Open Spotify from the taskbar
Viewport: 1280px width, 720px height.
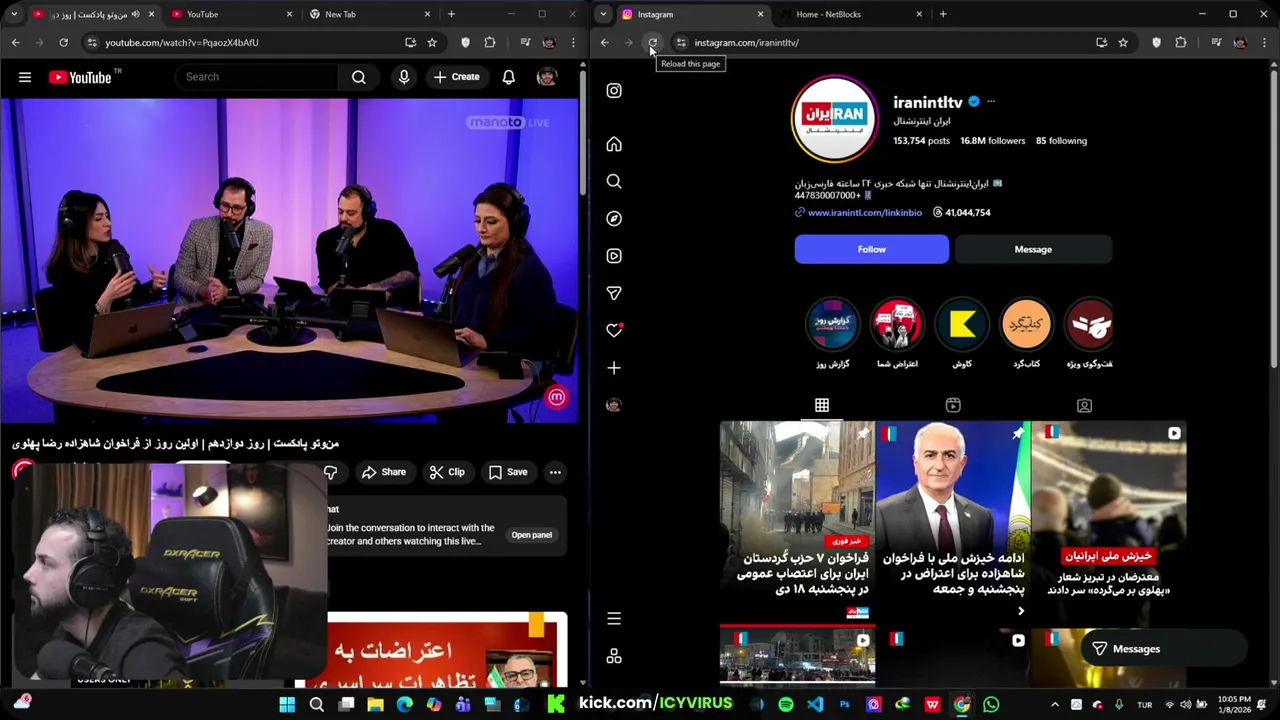pyautogui.click(x=786, y=705)
